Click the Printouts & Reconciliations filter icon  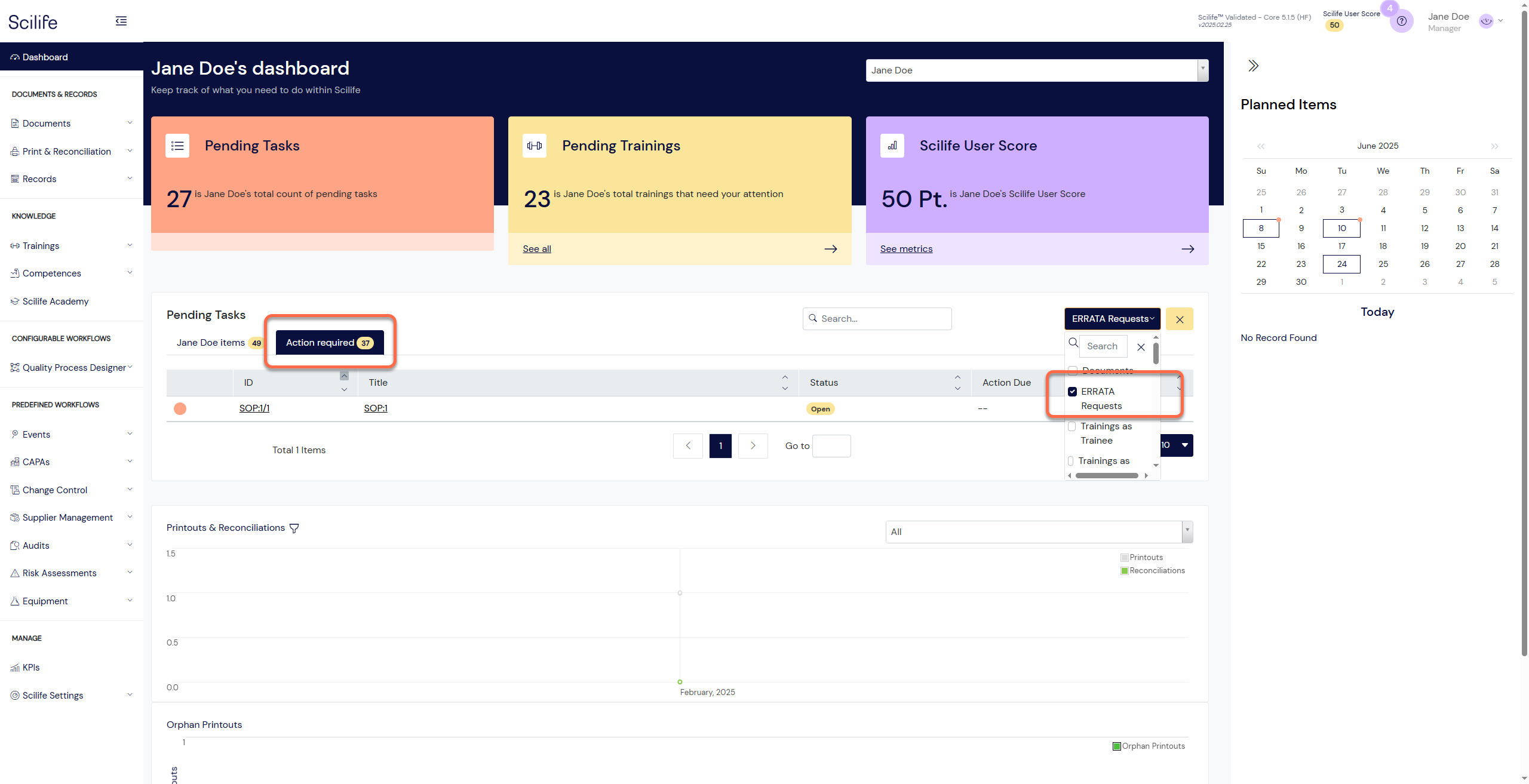pyautogui.click(x=294, y=528)
